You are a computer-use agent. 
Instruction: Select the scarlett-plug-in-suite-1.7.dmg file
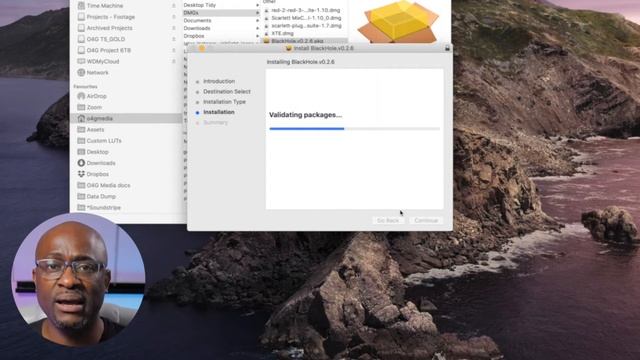(306, 26)
